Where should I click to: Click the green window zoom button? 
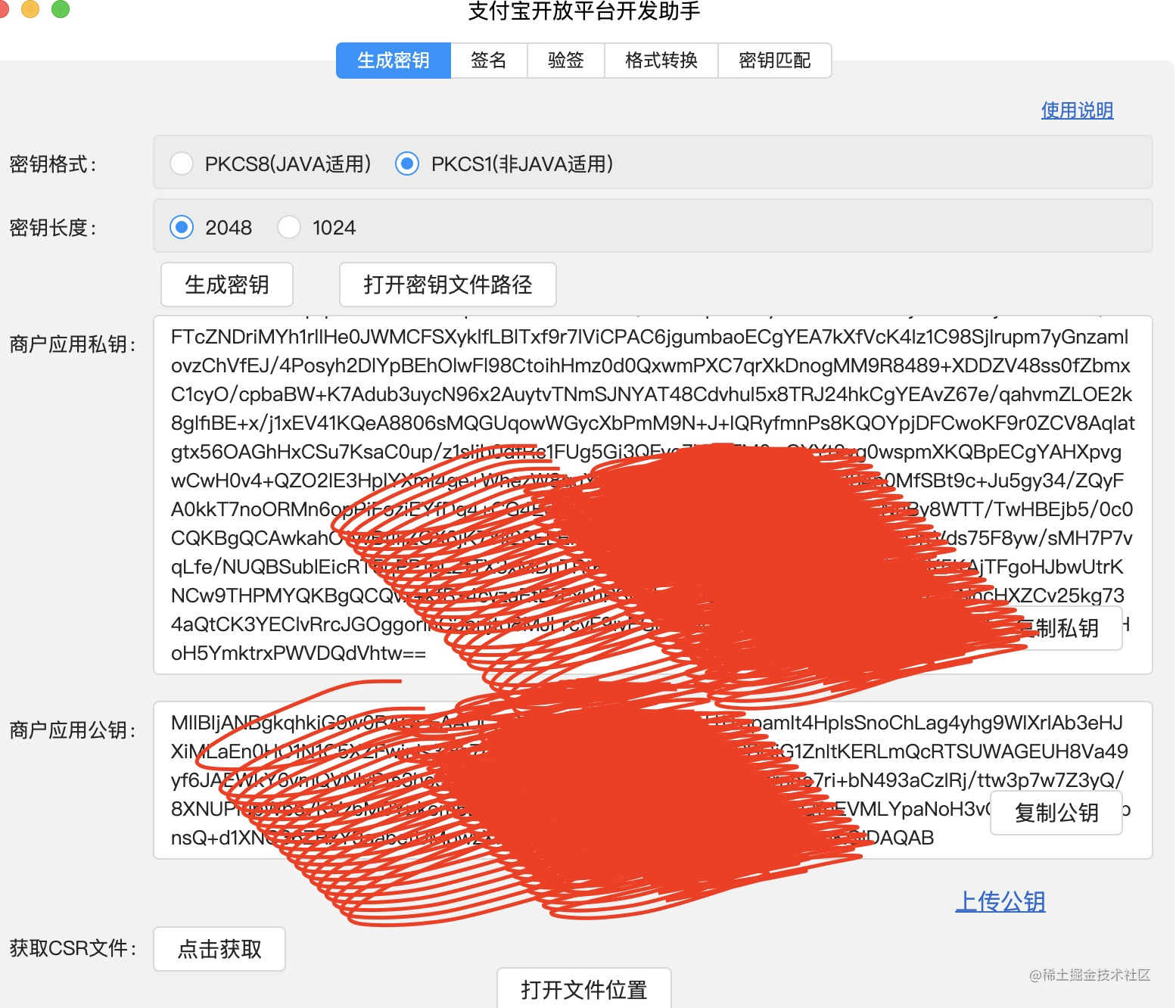click(60, 8)
